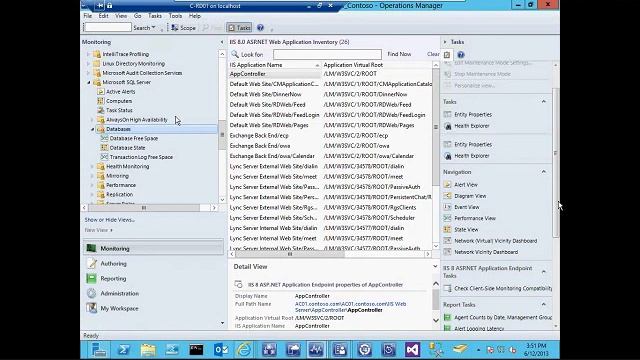Open Alert View from Navigation
This screenshot has height=360, width=640.
click(x=466, y=185)
